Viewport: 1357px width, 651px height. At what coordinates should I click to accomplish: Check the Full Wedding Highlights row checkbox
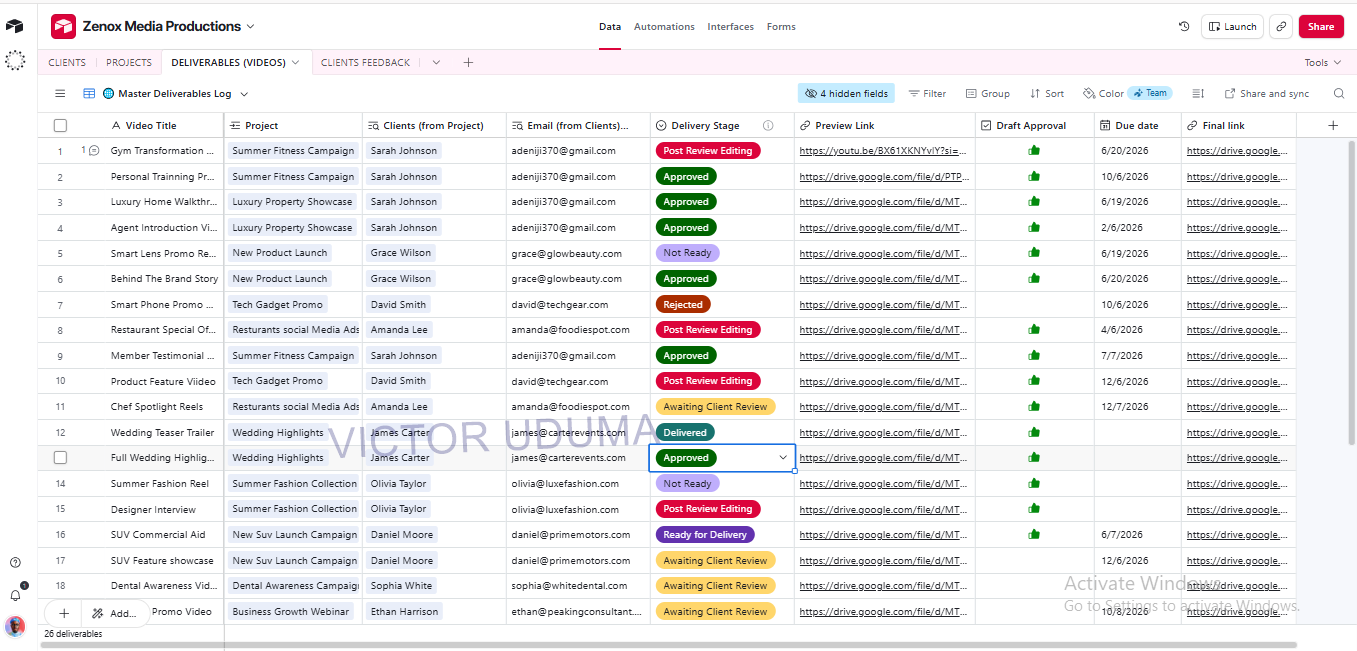click(60, 458)
